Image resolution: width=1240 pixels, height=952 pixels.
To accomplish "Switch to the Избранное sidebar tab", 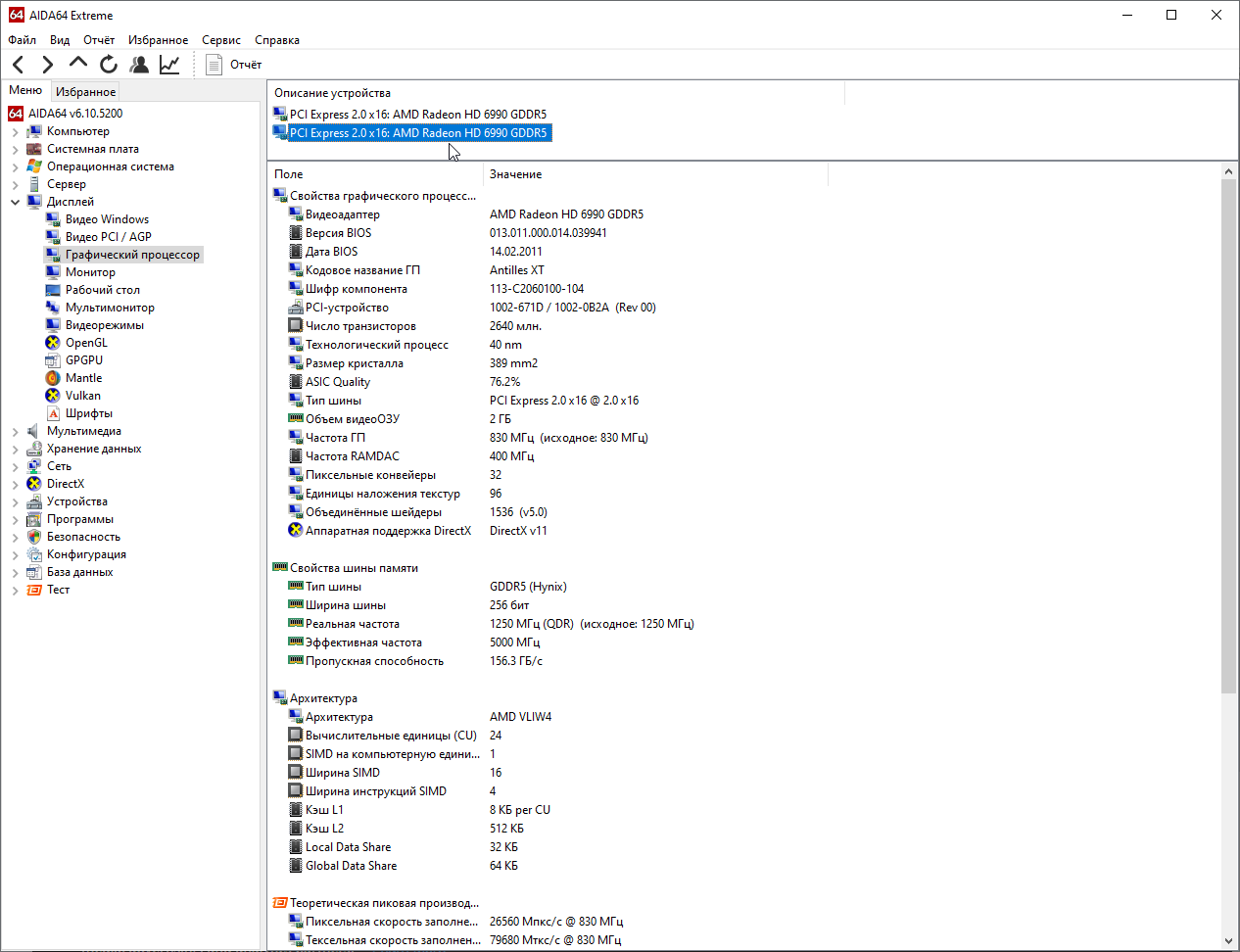I will tap(85, 91).
